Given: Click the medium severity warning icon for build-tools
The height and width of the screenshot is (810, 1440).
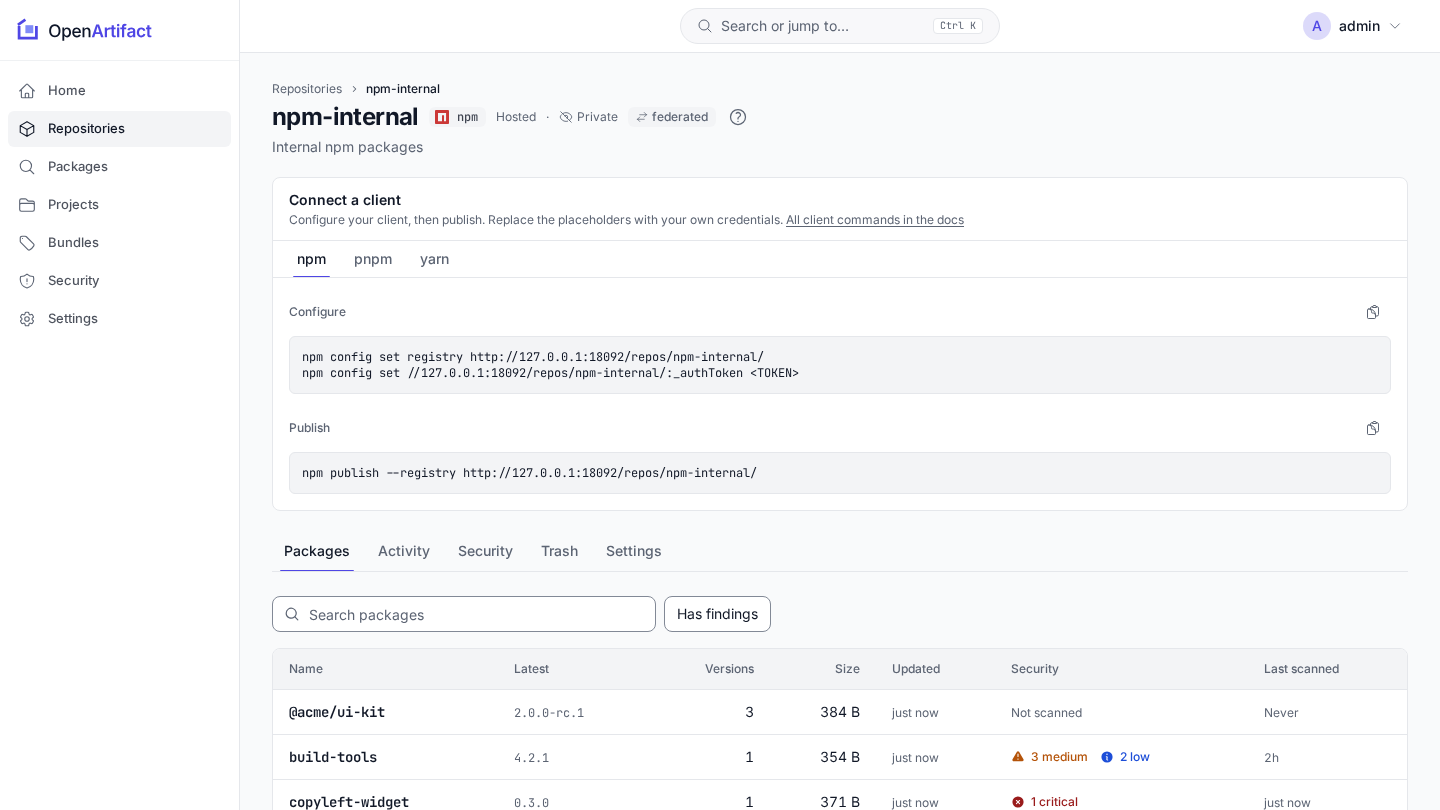Looking at the screenshot, I should (1018, 757).
